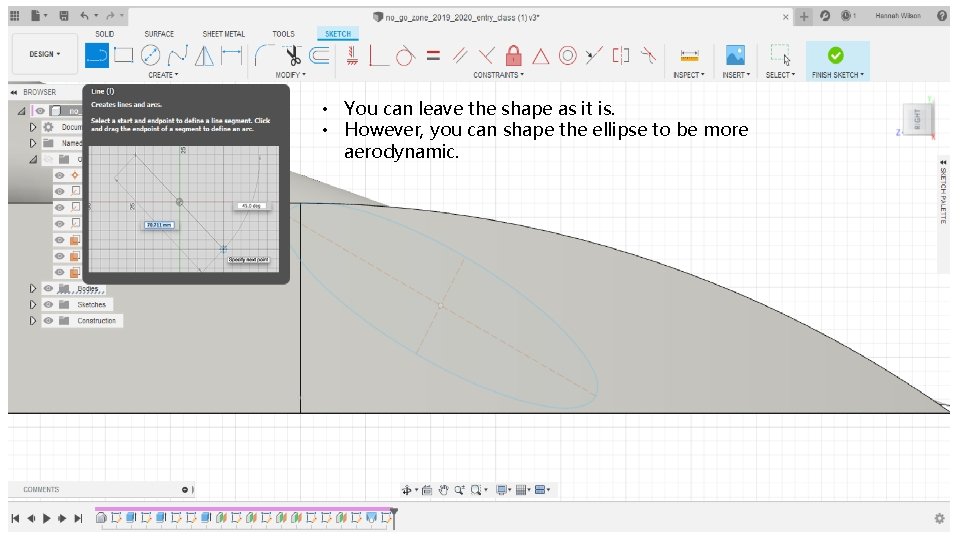Add a new design tab with plus
This screenshot has height=540, width=960.
804,17
